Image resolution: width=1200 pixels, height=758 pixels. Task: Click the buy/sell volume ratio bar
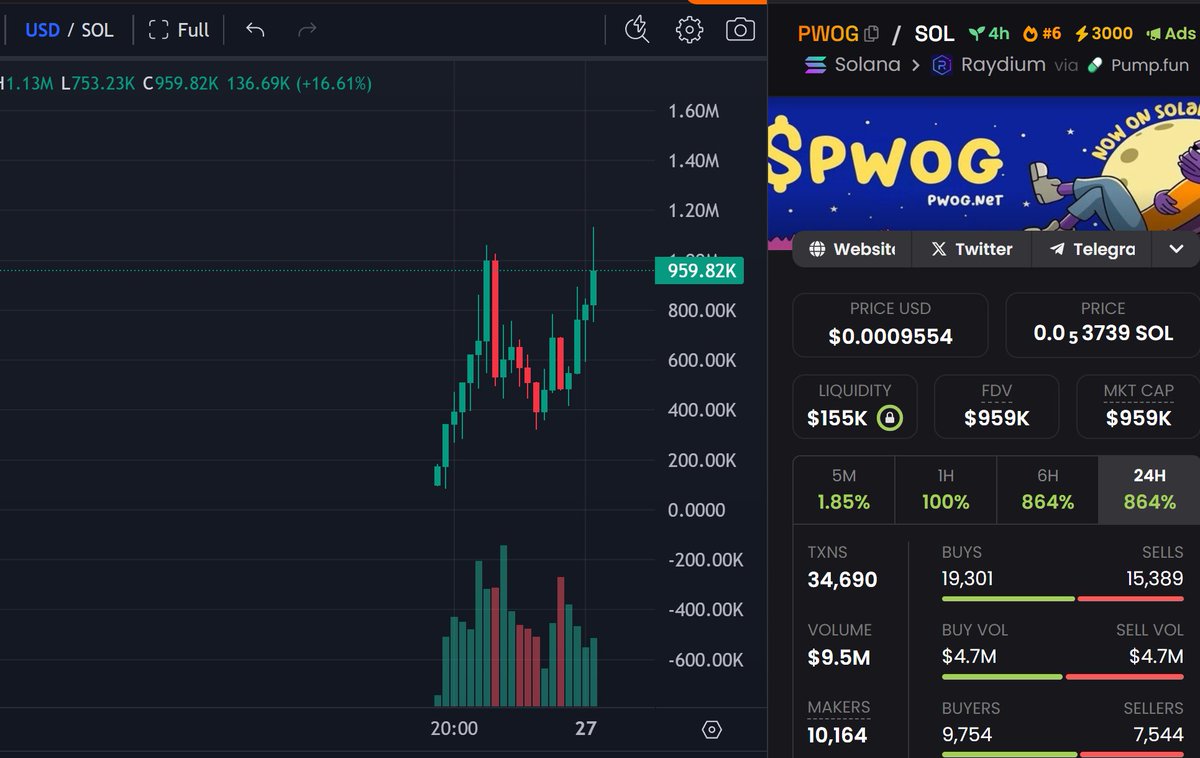coord(1063,677)
